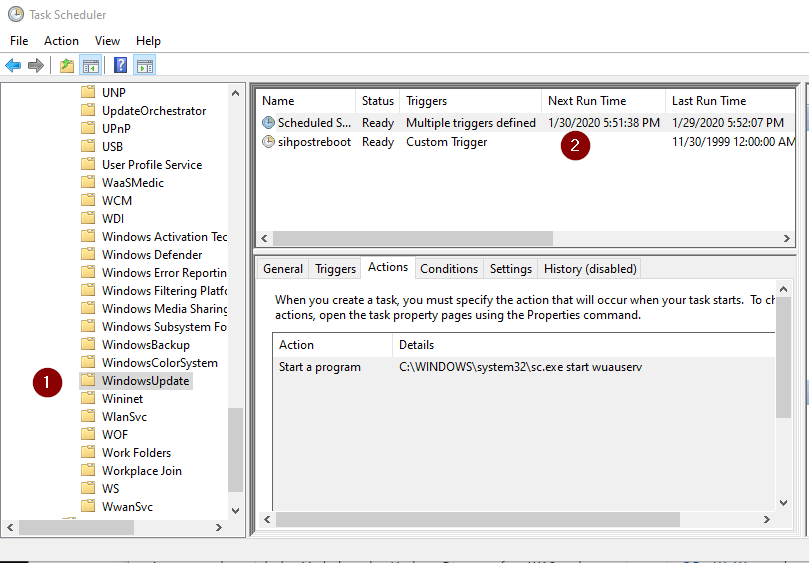This screenshot has width=809, height=563.
Task: Select Windows Activation Technologies folder
Action: (x=164, y=236)
